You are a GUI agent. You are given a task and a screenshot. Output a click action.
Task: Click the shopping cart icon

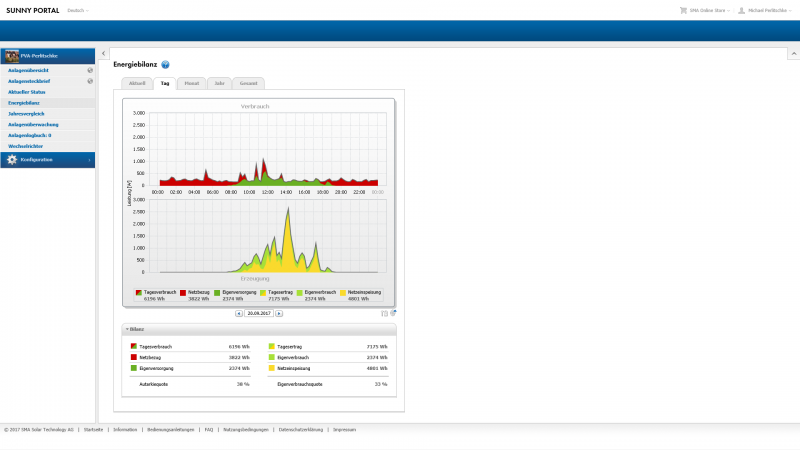683,10
